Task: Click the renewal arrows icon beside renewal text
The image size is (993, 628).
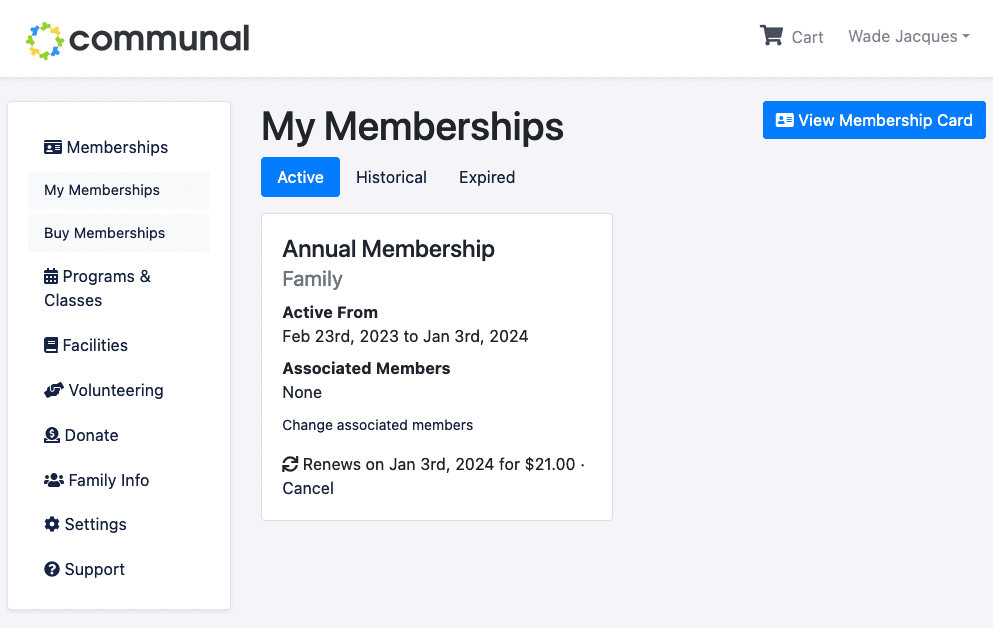Action: [x=290, y=464]
